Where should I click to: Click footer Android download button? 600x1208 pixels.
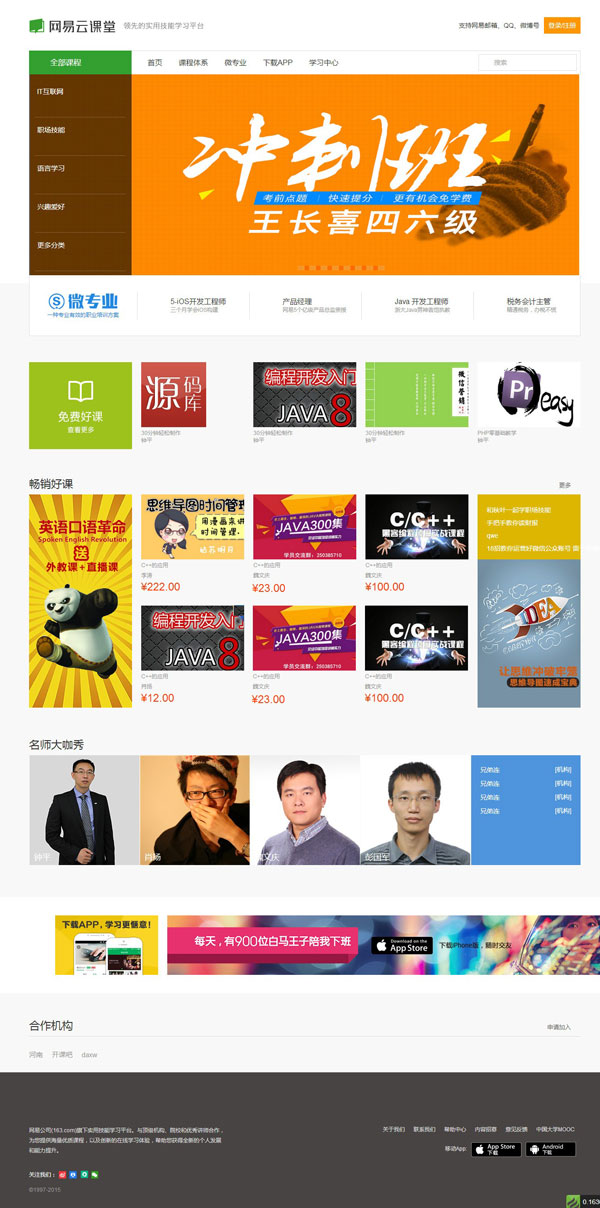551,1149
